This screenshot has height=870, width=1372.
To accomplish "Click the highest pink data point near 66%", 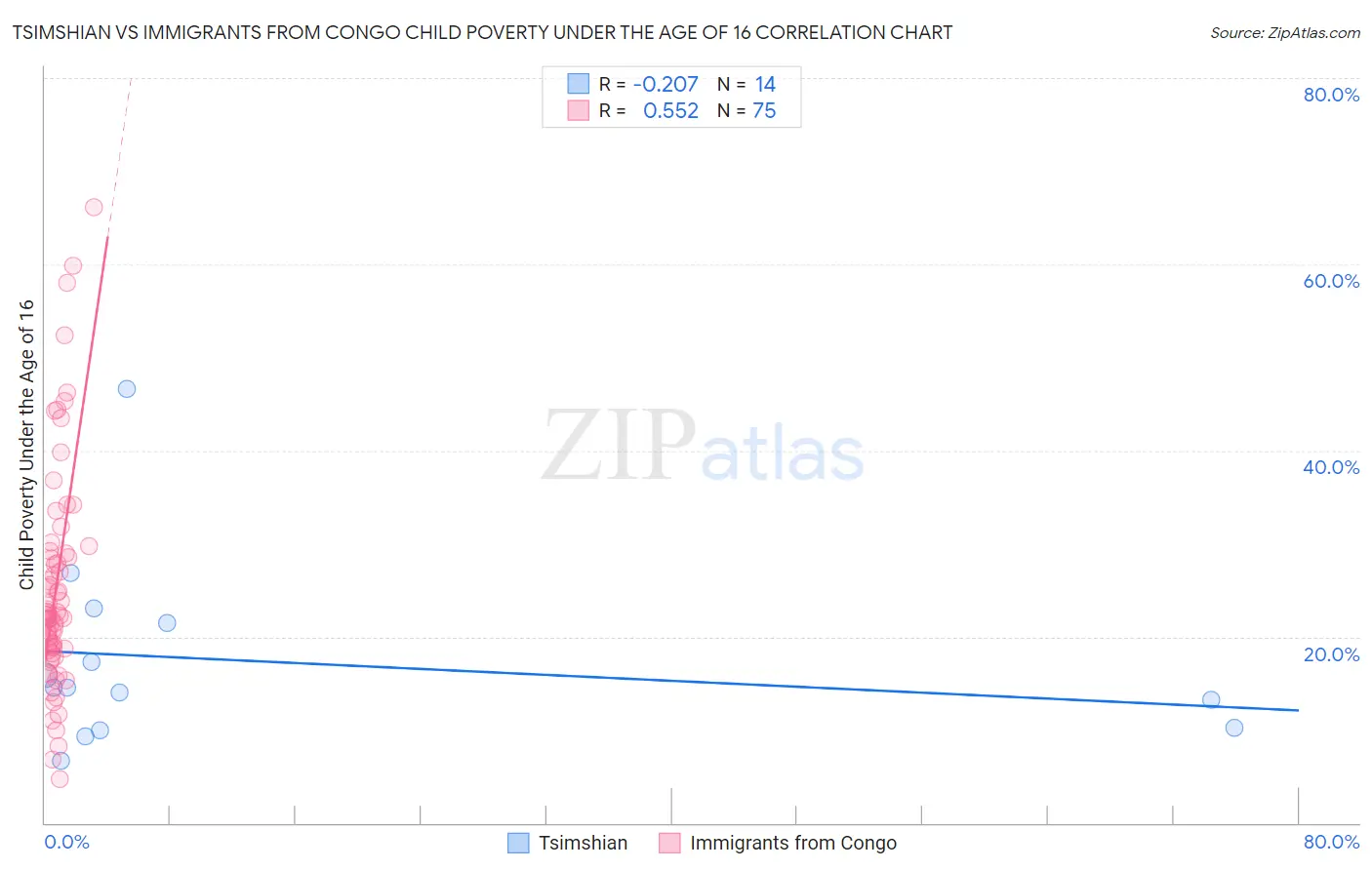I will click(94, 207).
